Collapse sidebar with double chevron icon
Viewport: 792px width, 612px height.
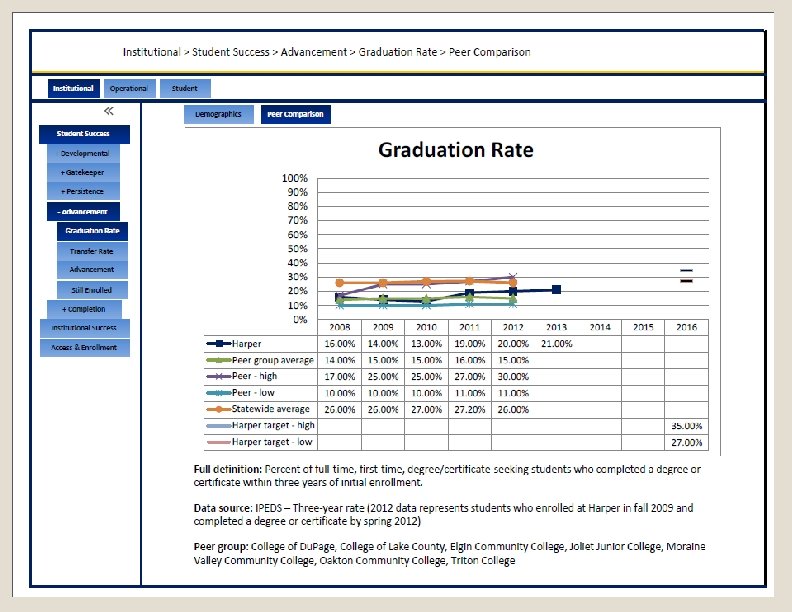click(x=109, y=111)
